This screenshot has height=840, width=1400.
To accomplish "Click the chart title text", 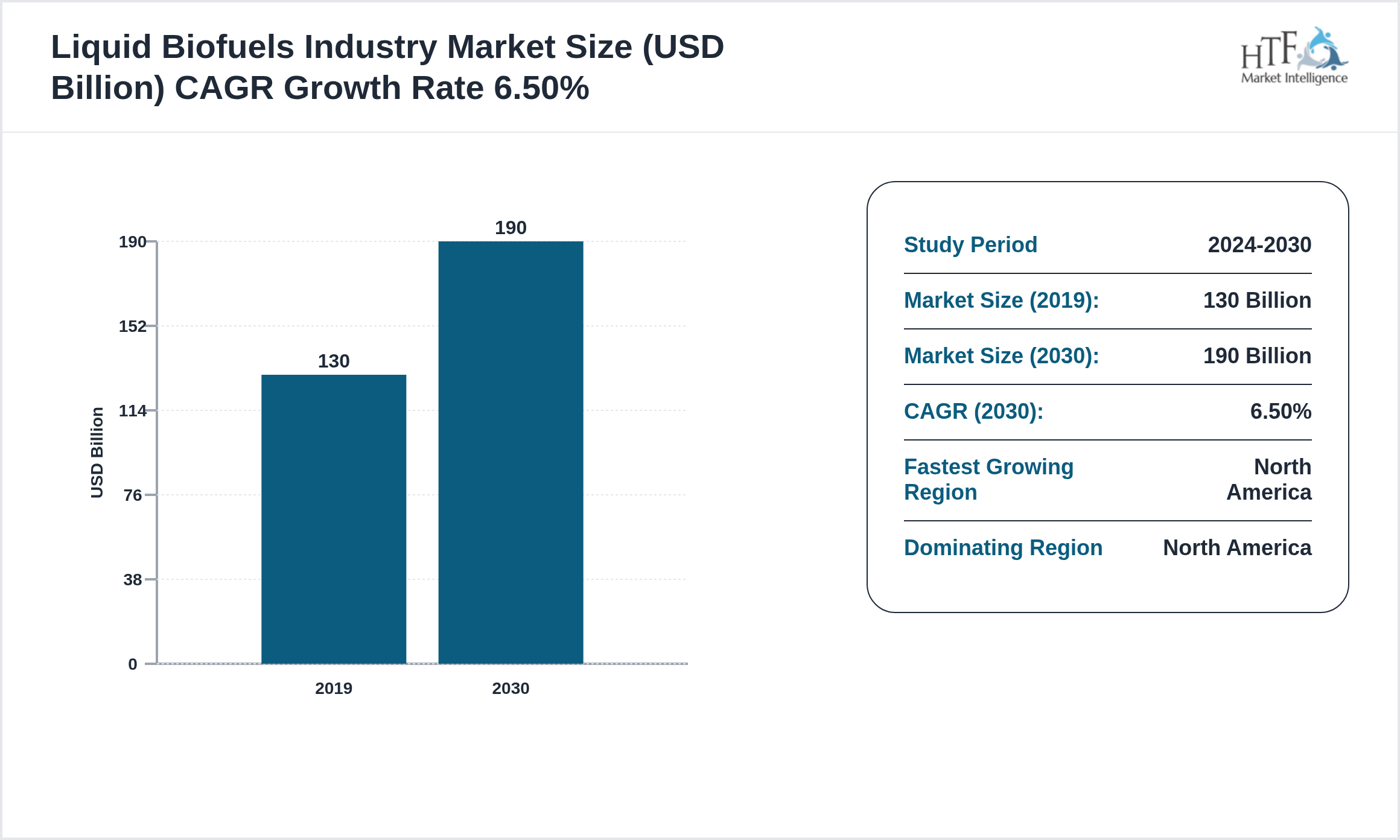I will (x=386, y=65).
